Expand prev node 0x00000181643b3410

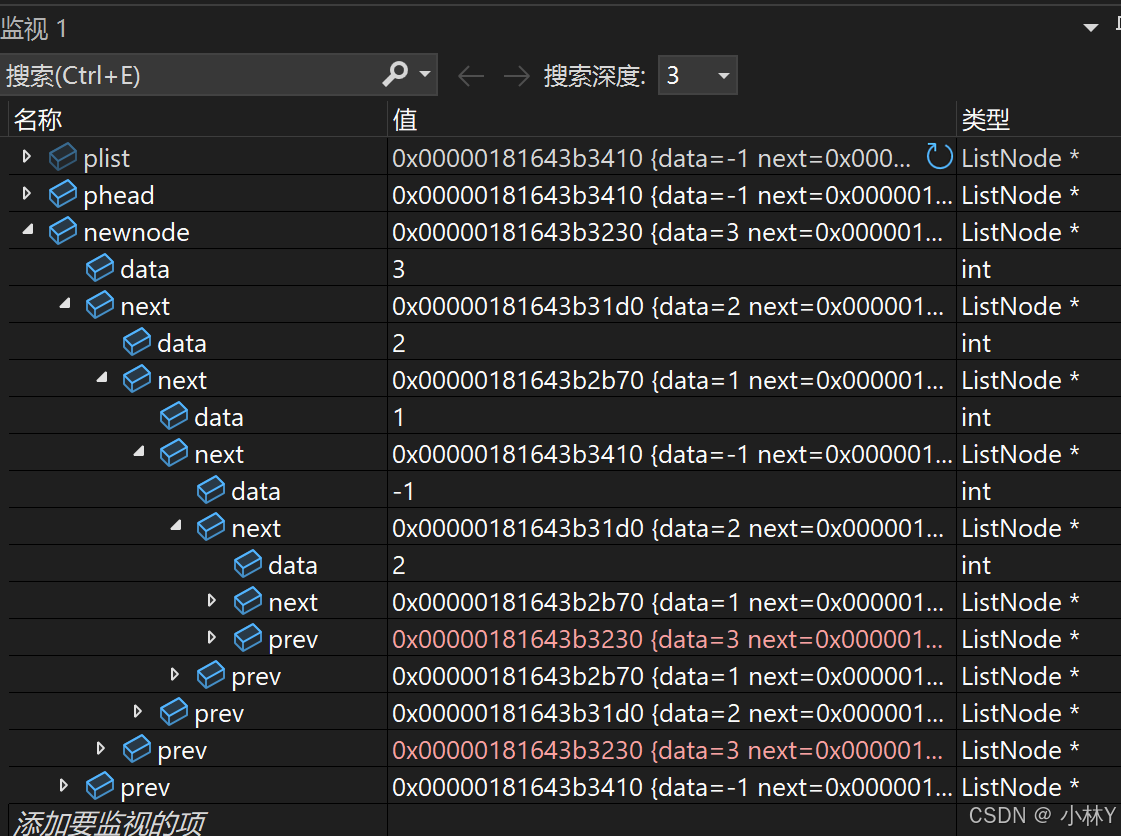tap(64, 785)
